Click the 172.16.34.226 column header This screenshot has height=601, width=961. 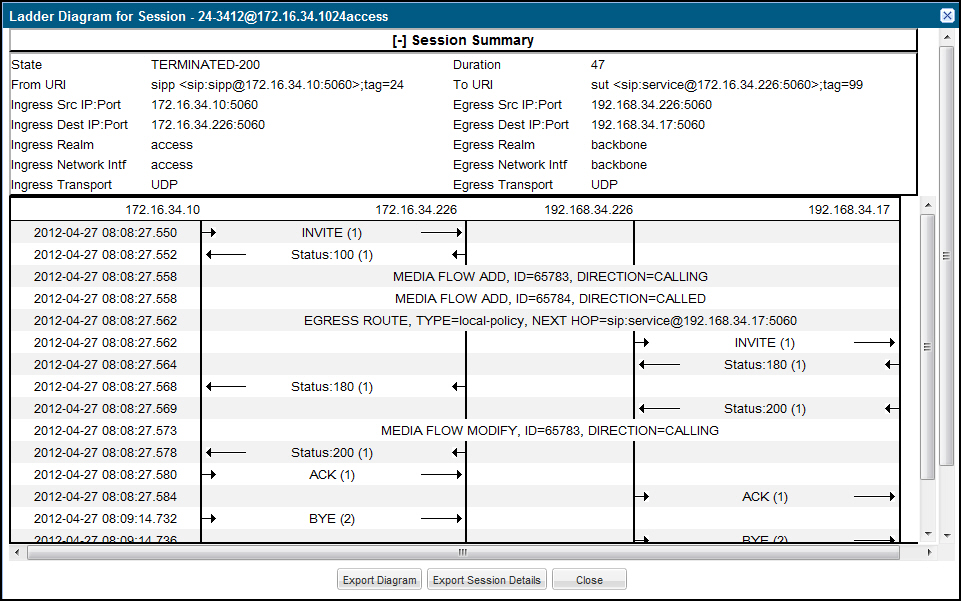click(x=416, y=210)
